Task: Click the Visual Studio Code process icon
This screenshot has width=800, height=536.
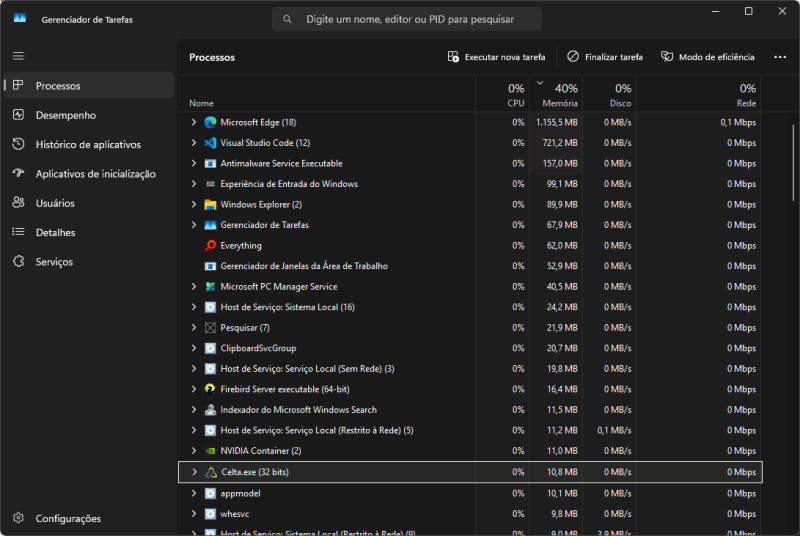Action: [210, 143]
